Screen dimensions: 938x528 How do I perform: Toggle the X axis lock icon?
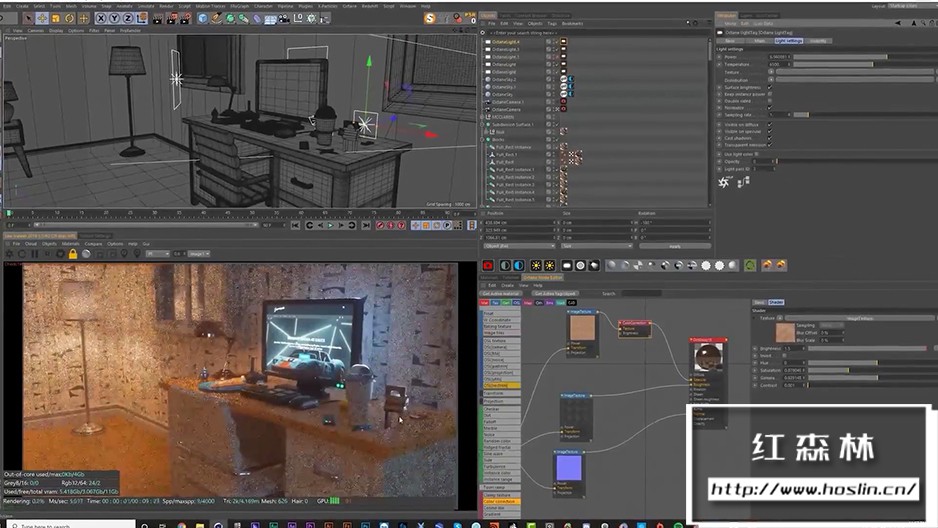coord(103,18)
